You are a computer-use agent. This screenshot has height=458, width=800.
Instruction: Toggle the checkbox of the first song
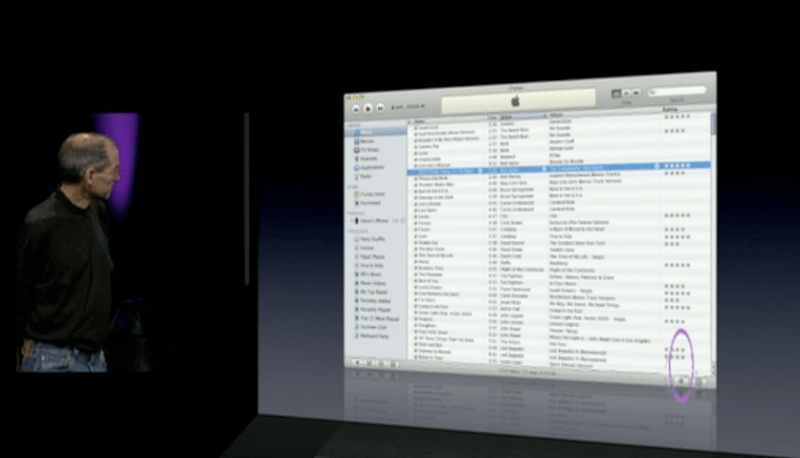(414, 127)
